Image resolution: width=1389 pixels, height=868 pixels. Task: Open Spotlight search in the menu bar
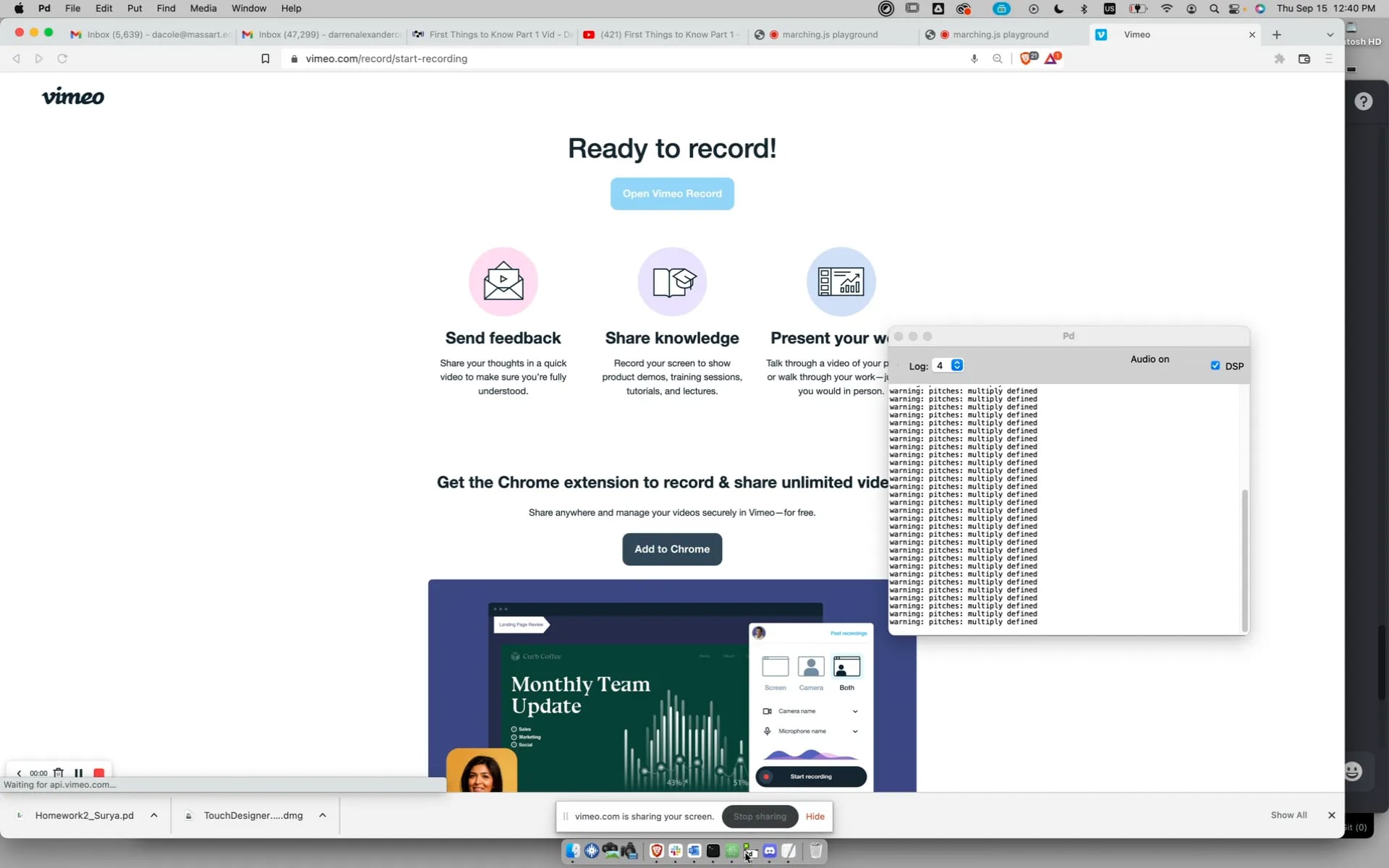pyautogui.click(x=1214, y=9)
